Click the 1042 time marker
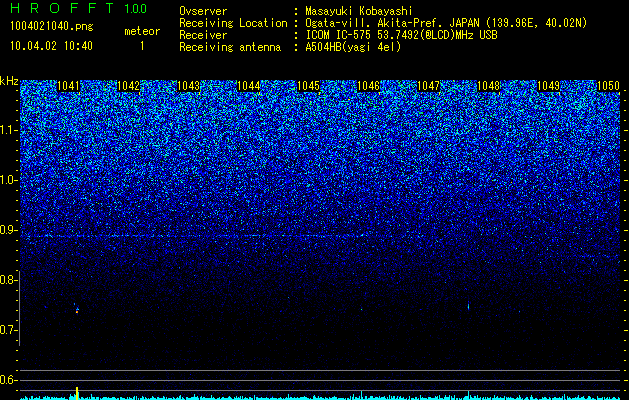This screenshot has height=400, width=629. (128, 86)
